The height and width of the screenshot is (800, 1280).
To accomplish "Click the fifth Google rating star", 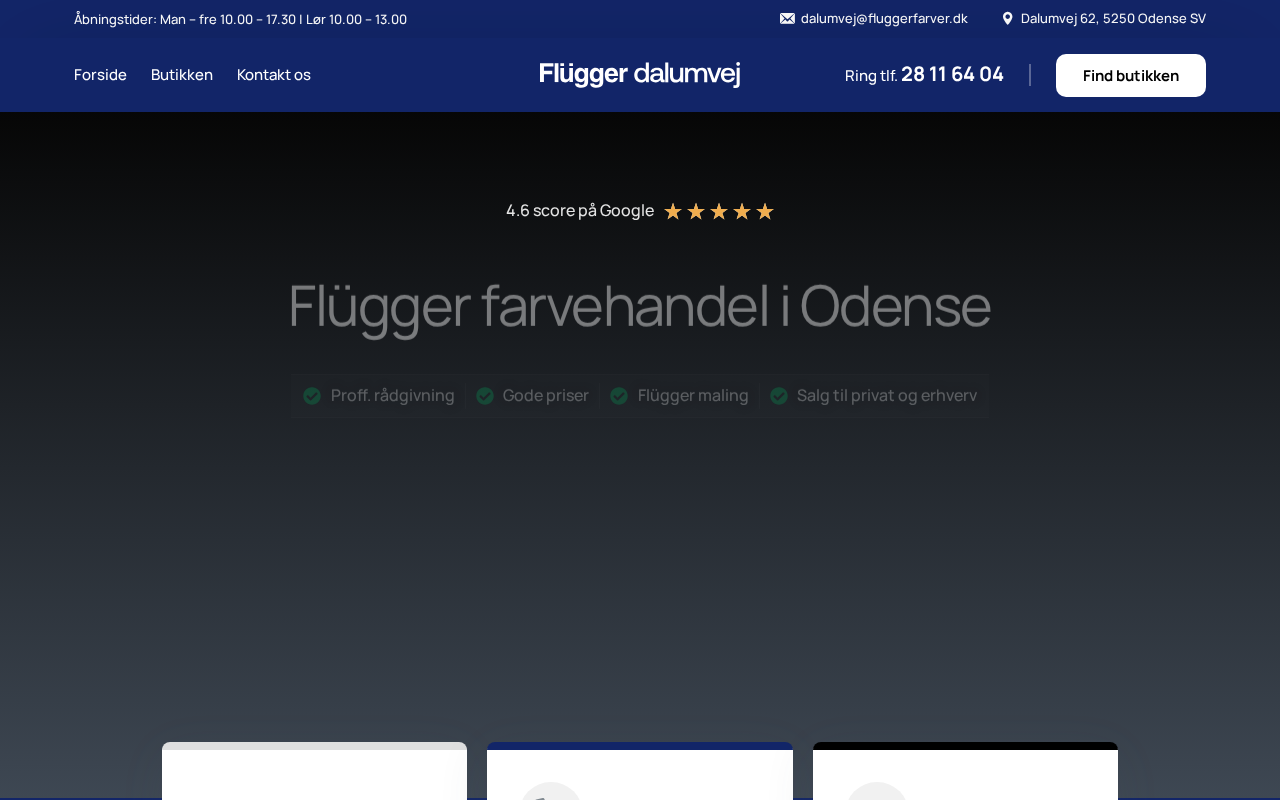I will 765,211.
